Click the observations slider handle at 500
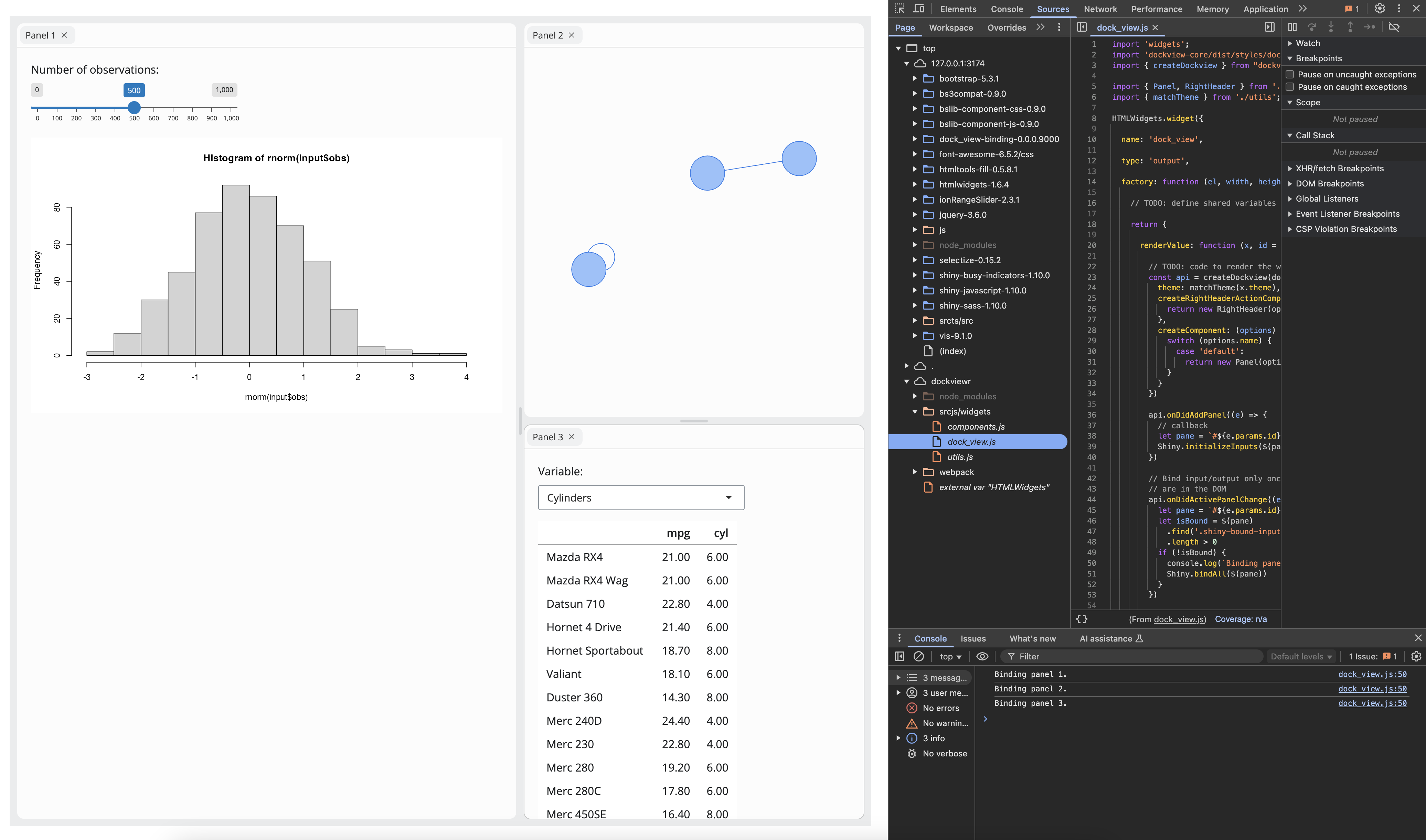This screenshot has width=1426, height=840. pyautogui.click(x=134, y=108)
